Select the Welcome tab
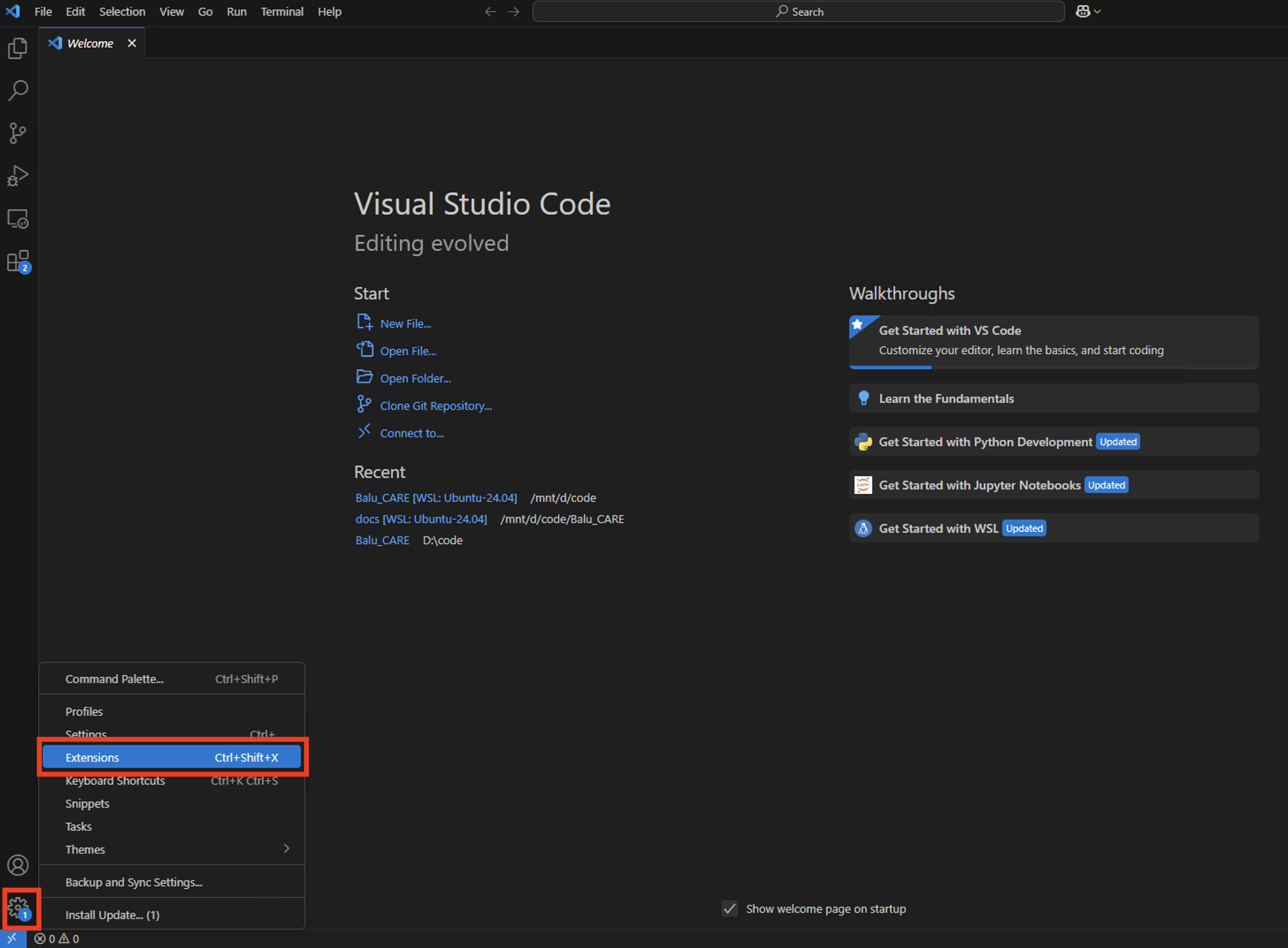 (x=91, y=43)
